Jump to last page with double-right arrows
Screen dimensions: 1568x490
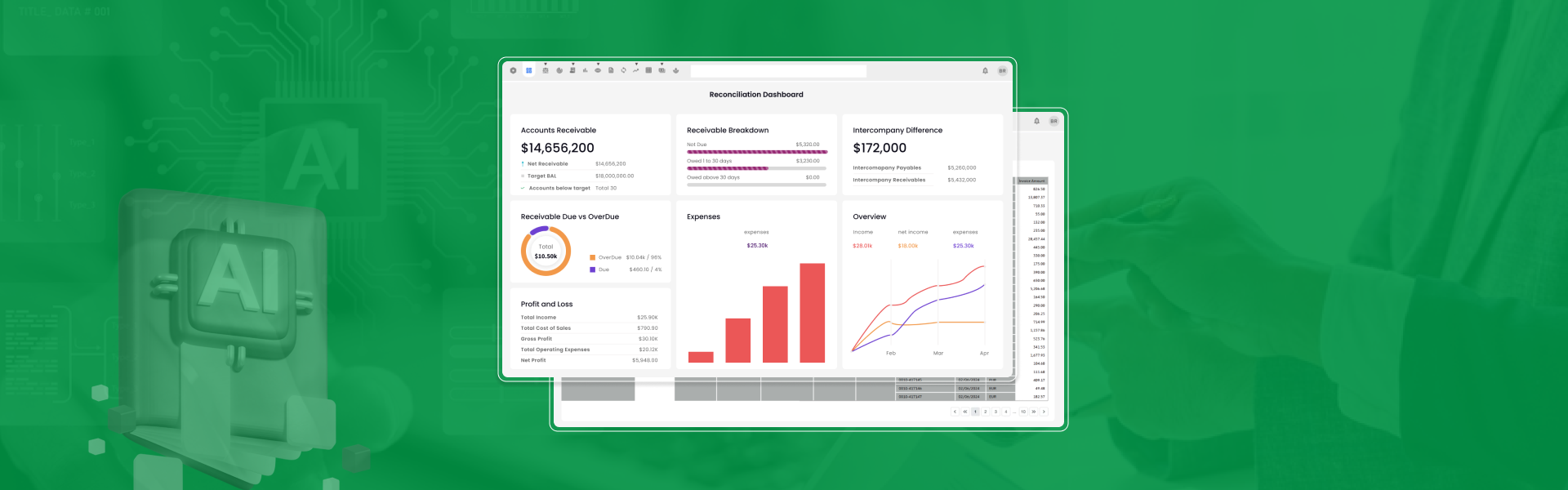pyautogui.click(x=1033, y=412)
